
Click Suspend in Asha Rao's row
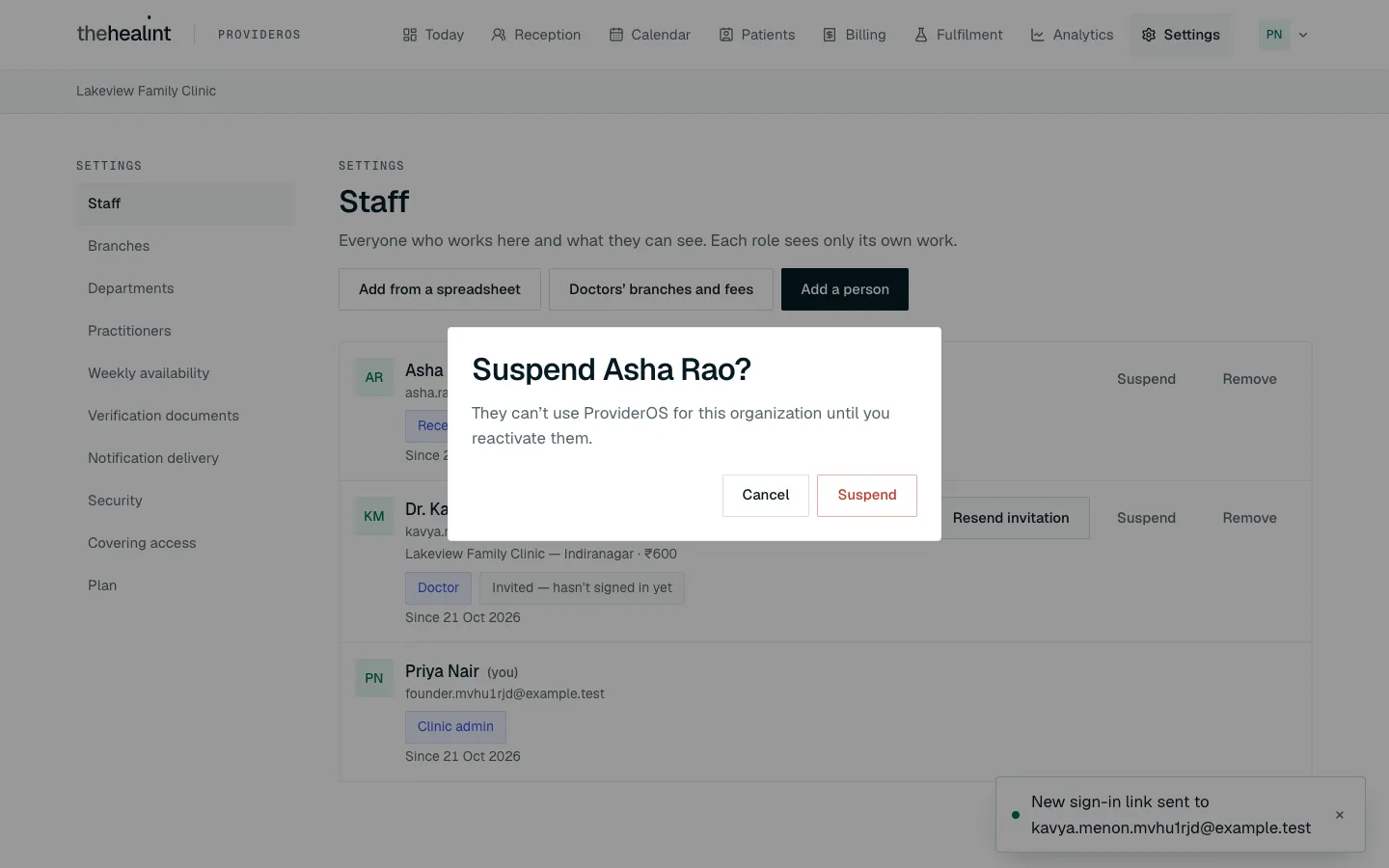[1146, 379]
